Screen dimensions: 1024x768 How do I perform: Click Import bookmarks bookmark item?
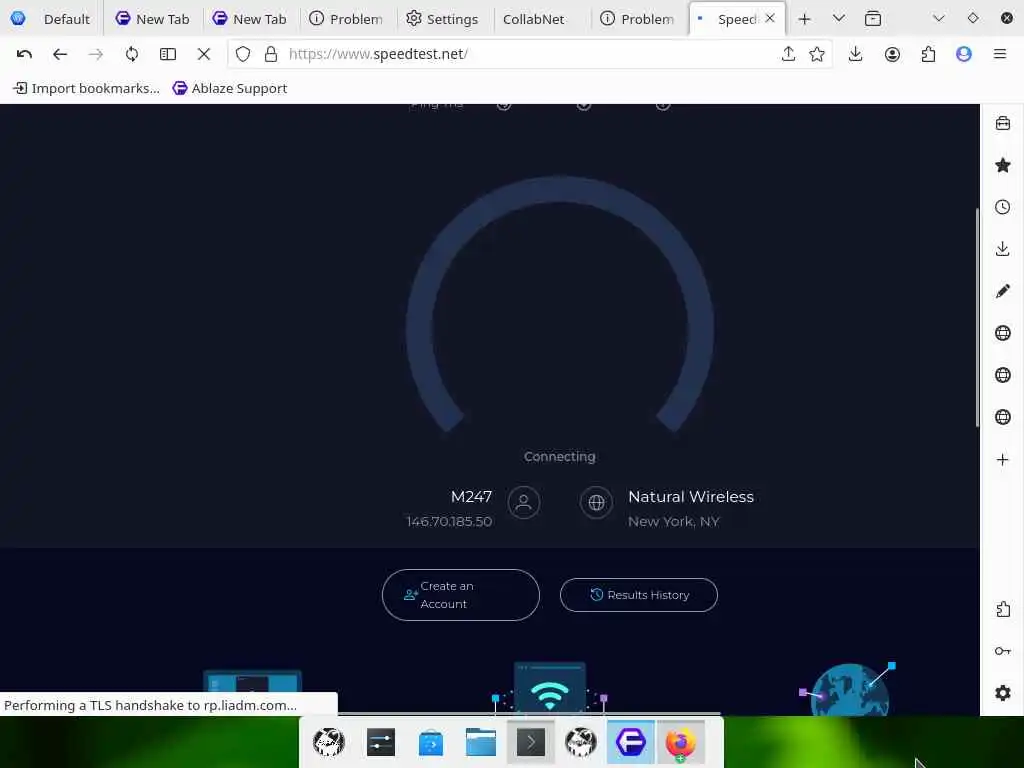[86, 88]
